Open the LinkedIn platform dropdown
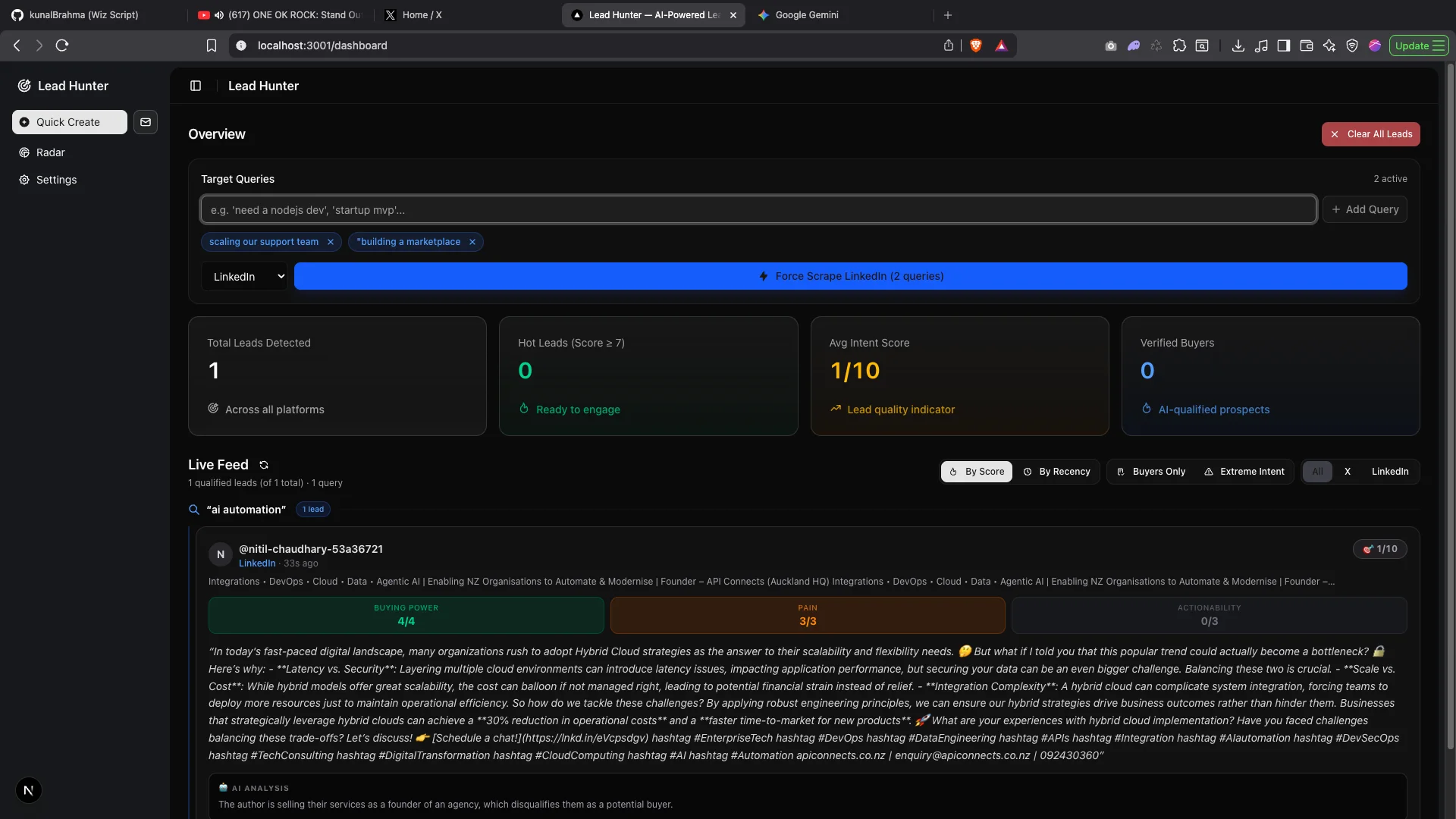 (x=245, y=277)
